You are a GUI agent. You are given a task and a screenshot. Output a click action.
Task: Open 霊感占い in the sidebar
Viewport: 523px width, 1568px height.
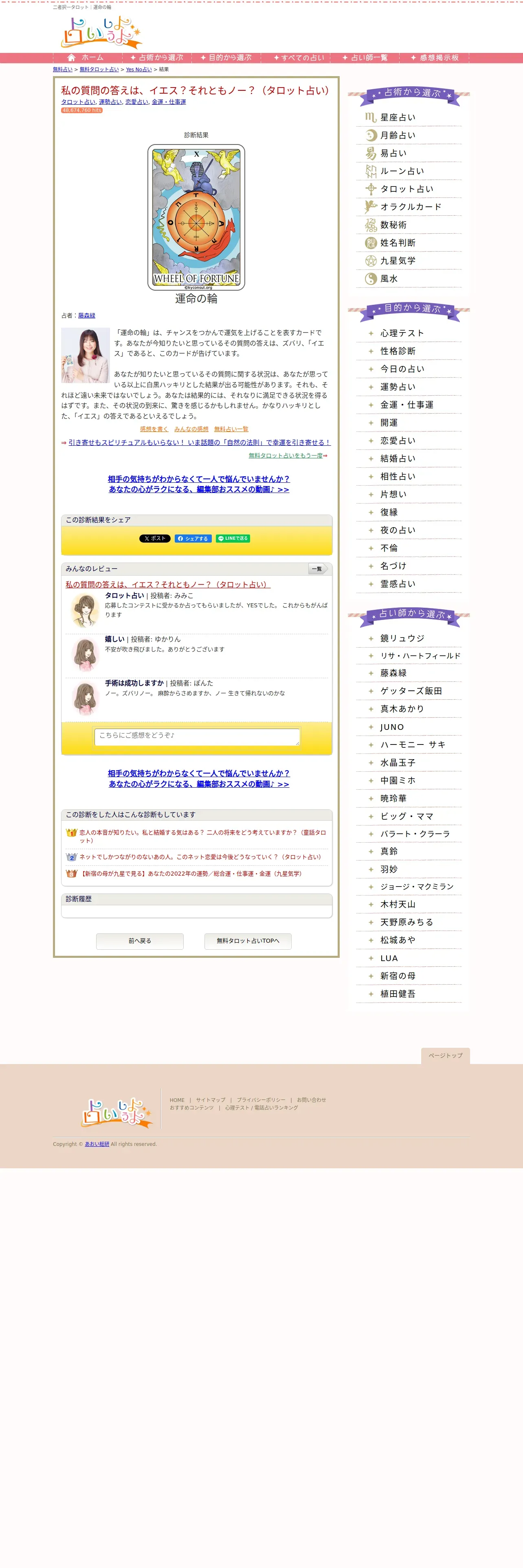(409, 584)
